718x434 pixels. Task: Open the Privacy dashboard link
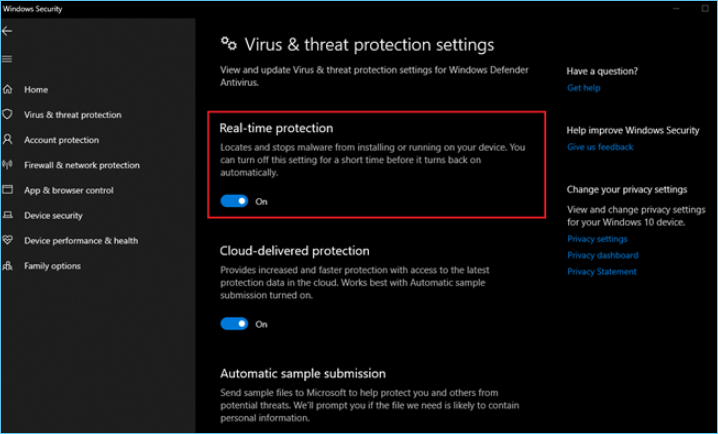tap(602, 255)
